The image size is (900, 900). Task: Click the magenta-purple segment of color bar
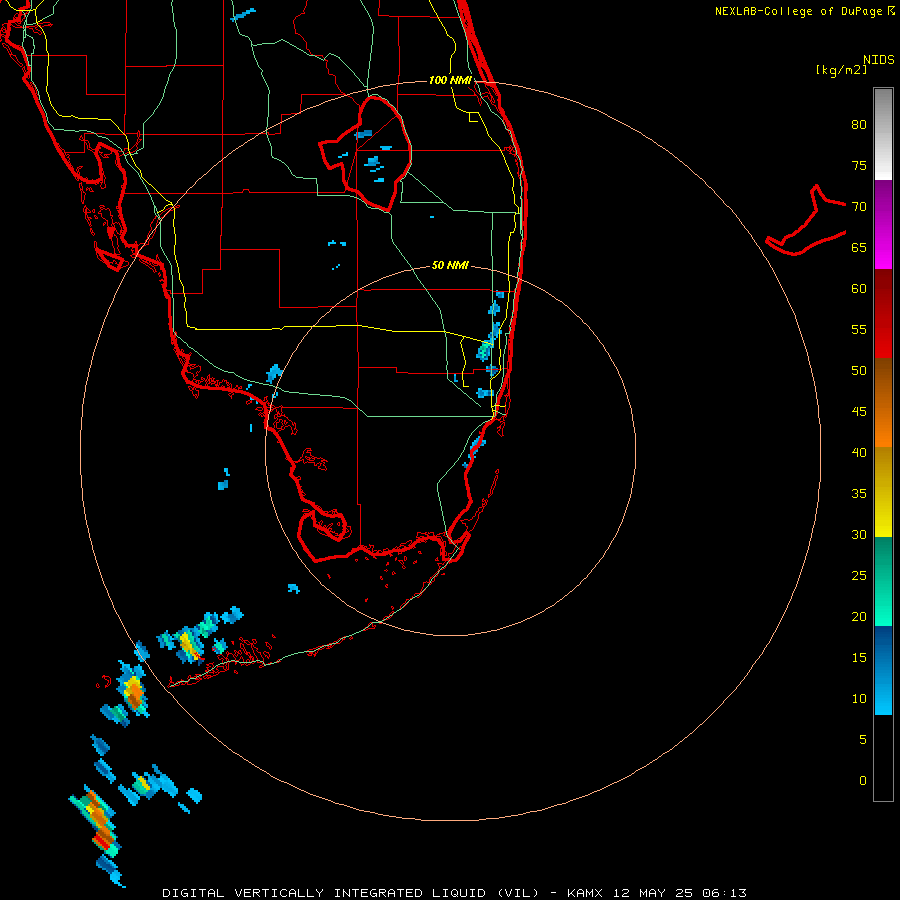click(883, 224)
